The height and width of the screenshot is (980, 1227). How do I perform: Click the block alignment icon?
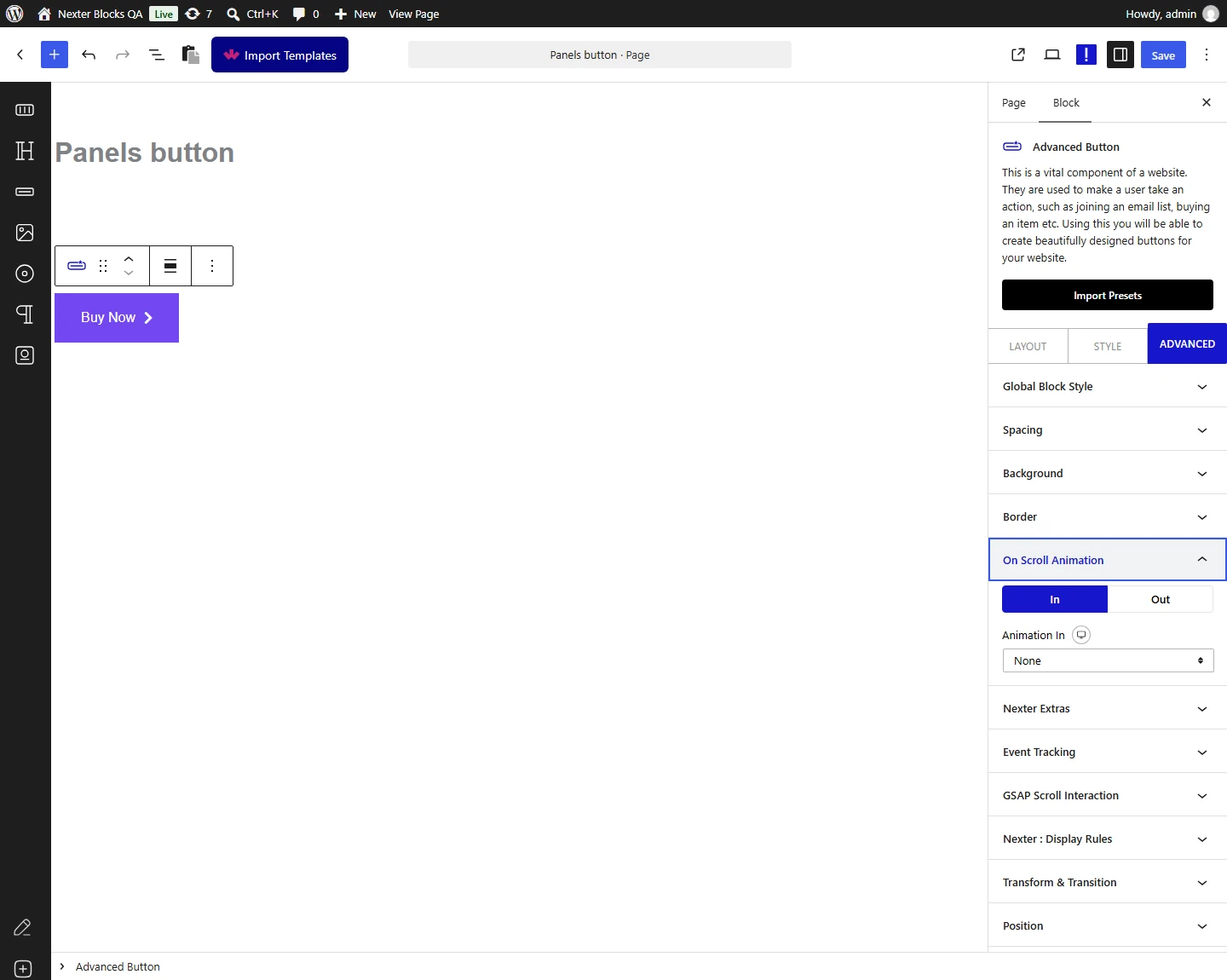(x=170, y=266)
